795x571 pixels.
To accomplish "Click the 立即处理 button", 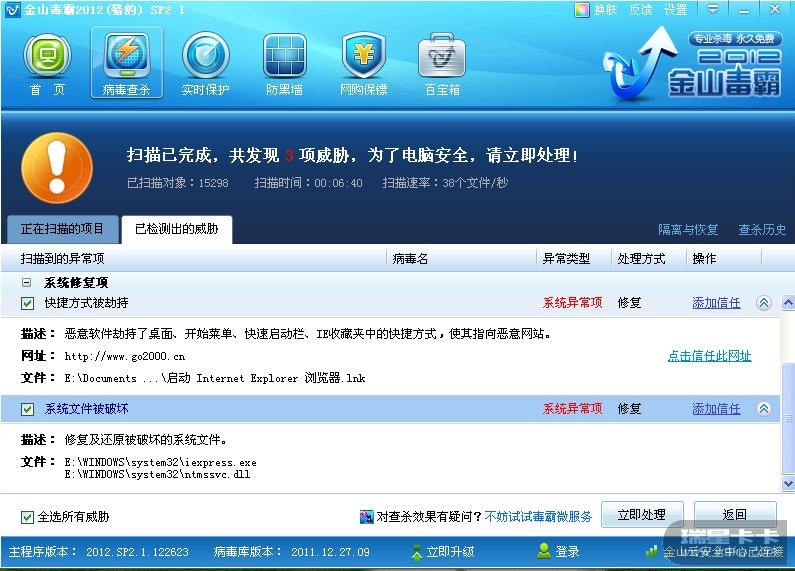I will (x=642, y=515).
